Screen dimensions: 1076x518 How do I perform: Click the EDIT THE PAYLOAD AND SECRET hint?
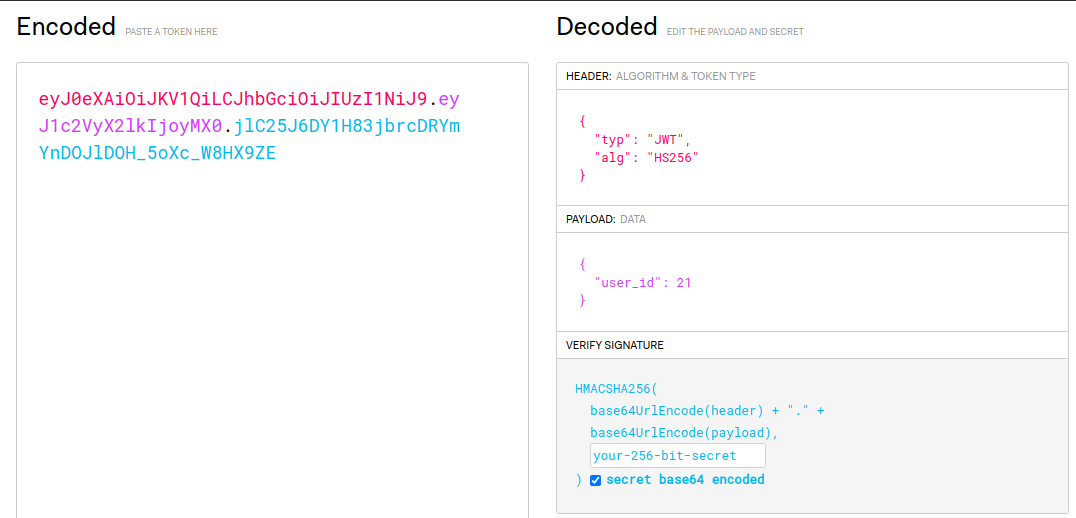point(735,32)
